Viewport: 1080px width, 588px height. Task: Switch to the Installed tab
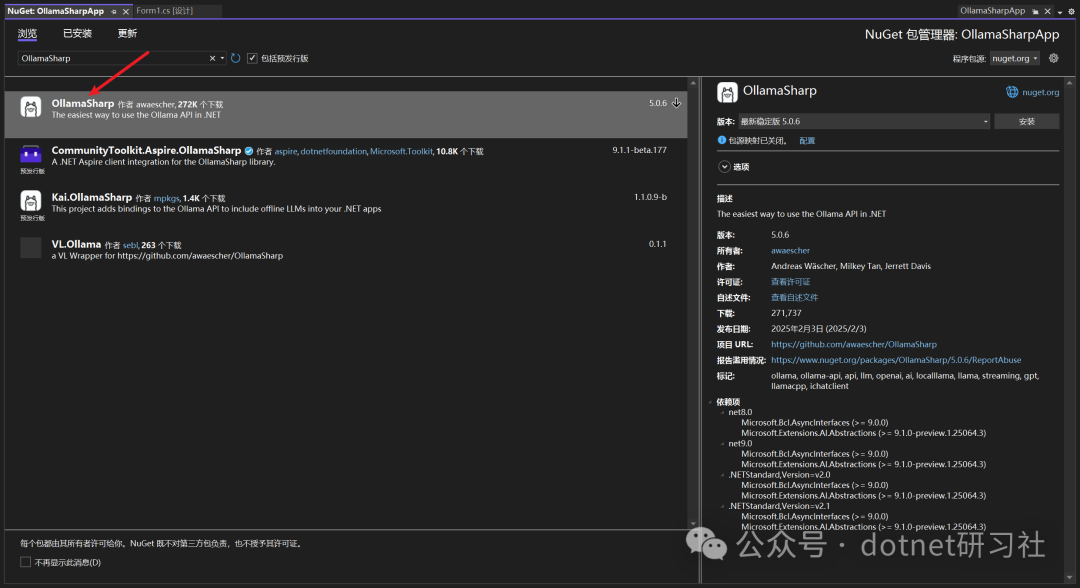tap(77, 33)
